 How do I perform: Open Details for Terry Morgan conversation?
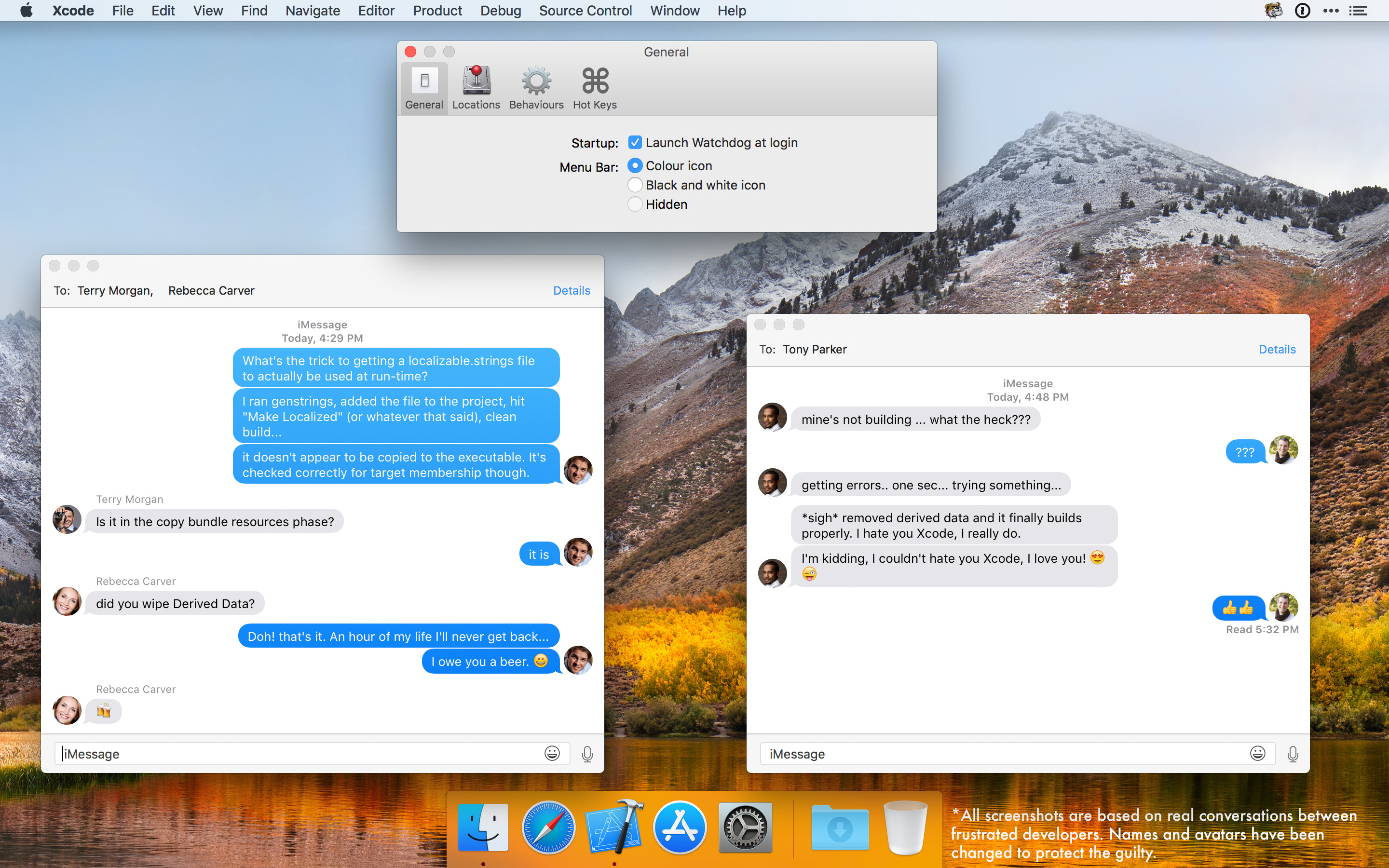tap(571, 290)
